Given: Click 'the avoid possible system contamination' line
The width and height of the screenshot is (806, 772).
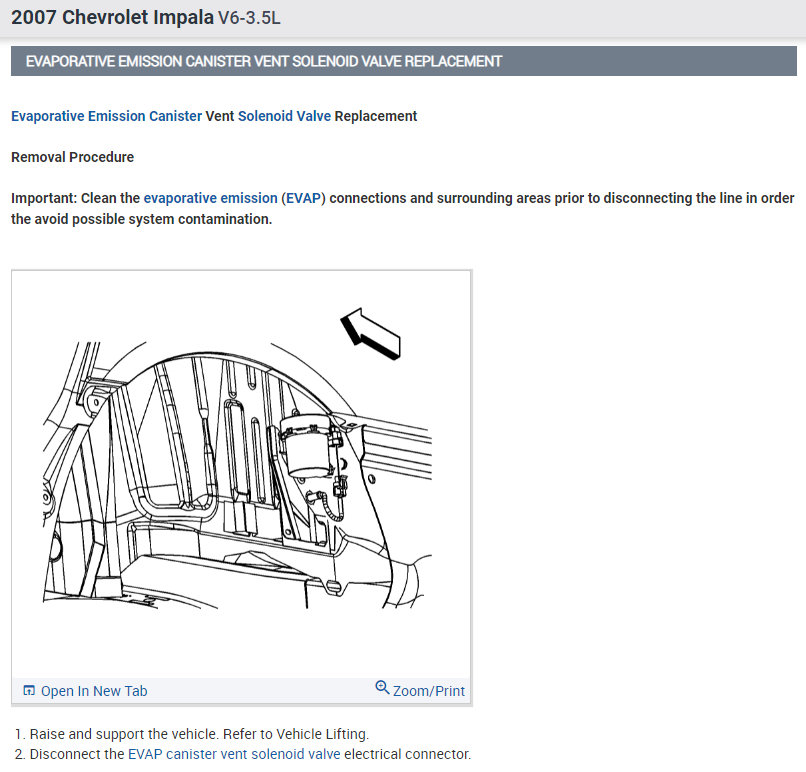Looking at the screenshot, I should pyautogui.click(x=141, y=219).
